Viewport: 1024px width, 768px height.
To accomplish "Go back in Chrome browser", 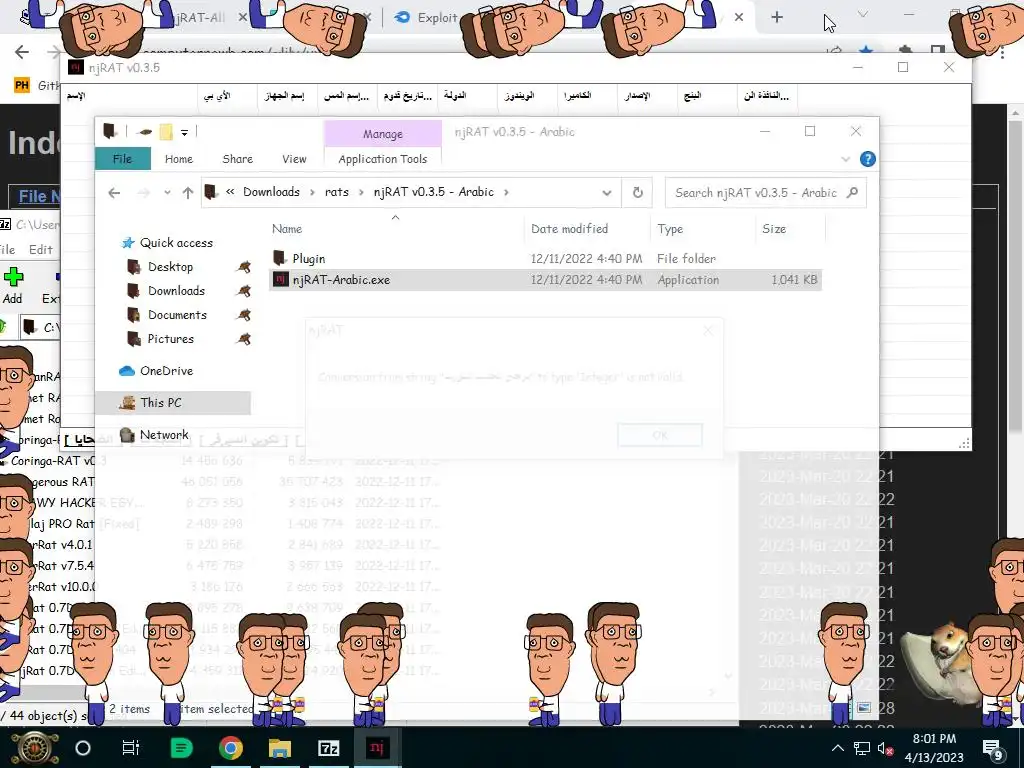I will pyautogui.click(x=22, y=52).
